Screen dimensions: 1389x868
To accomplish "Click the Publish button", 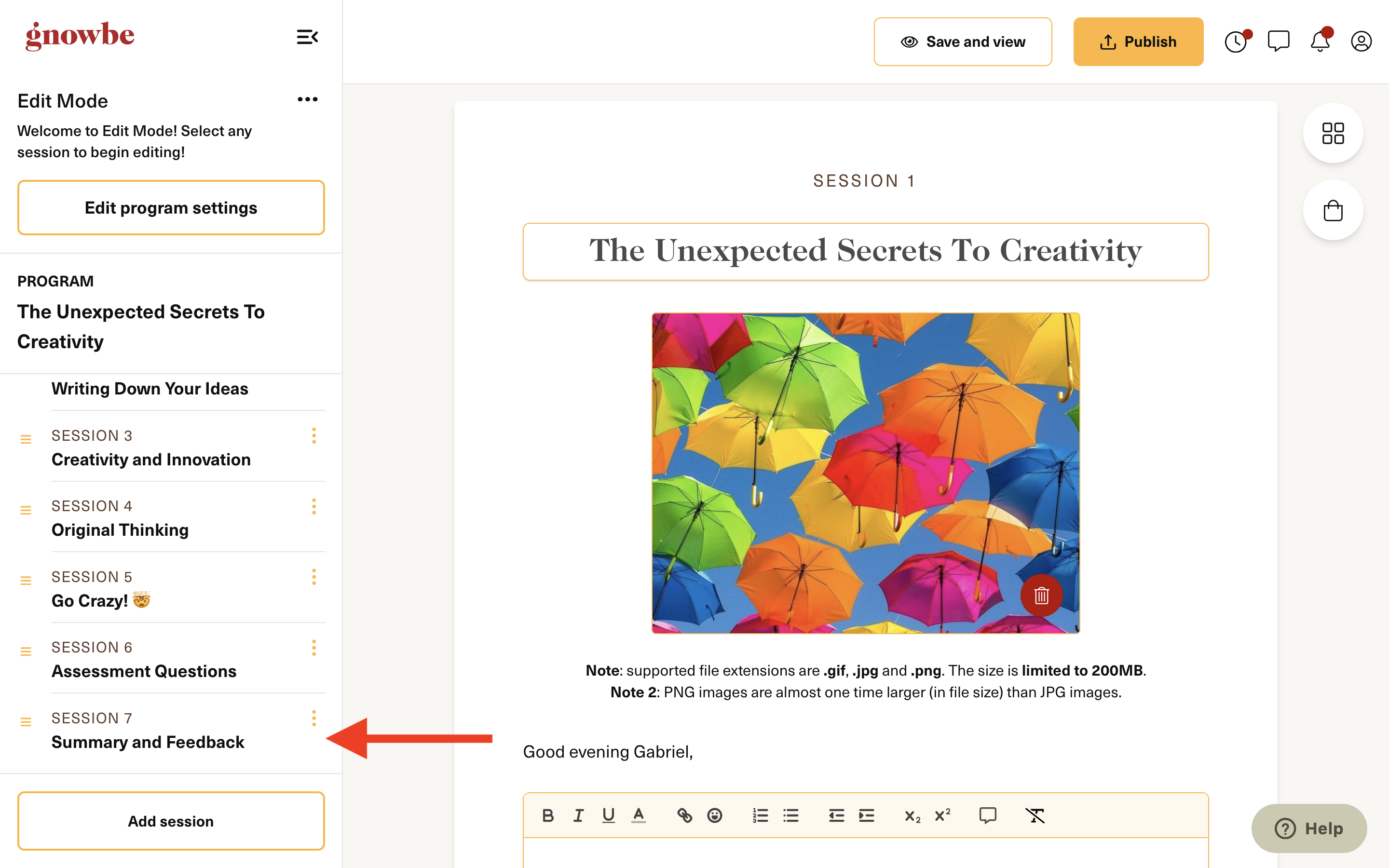I will [1138, 41].
